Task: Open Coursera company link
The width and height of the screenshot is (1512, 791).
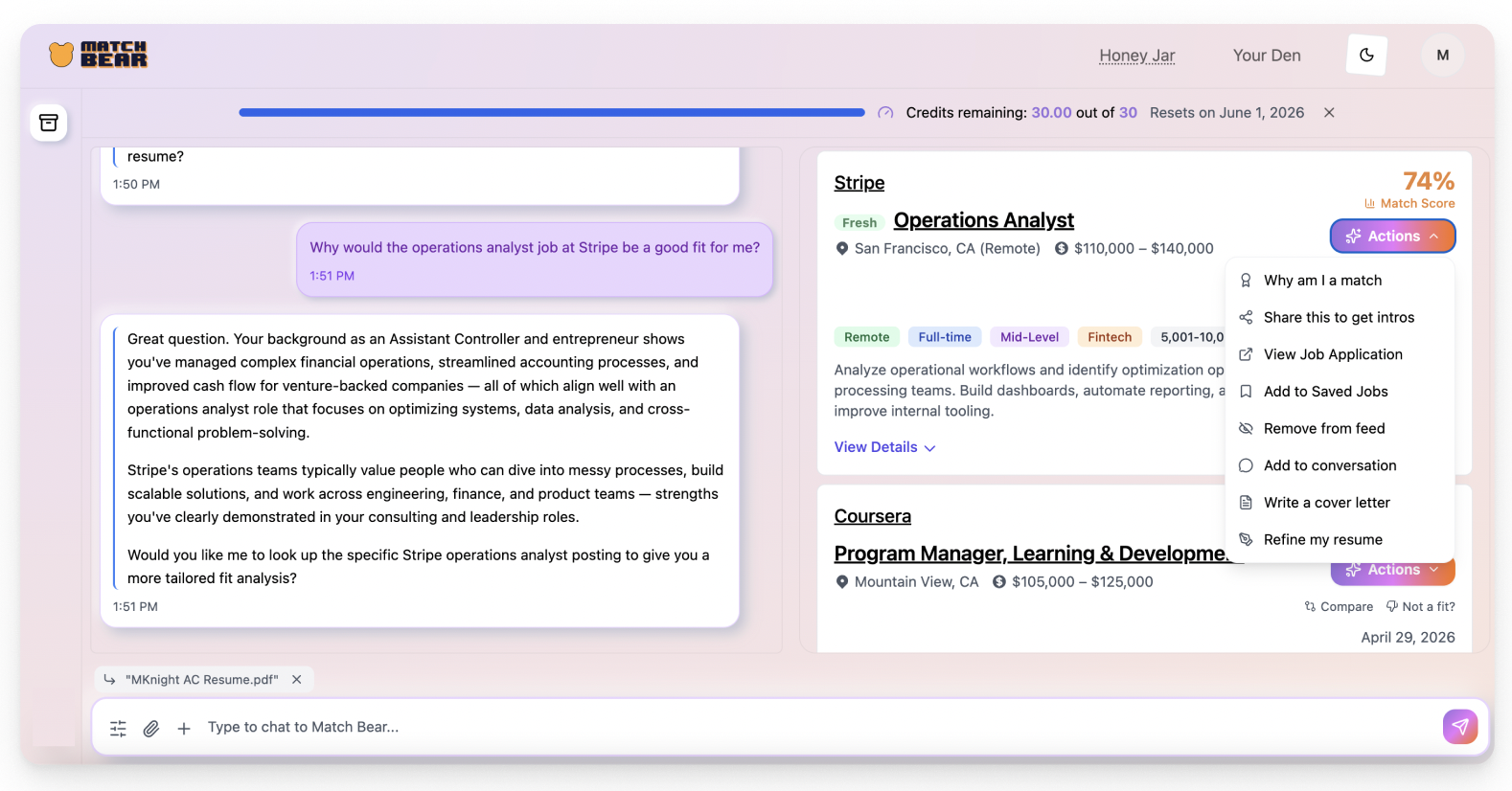Action: pyautogui.click(x=872, y=516)
